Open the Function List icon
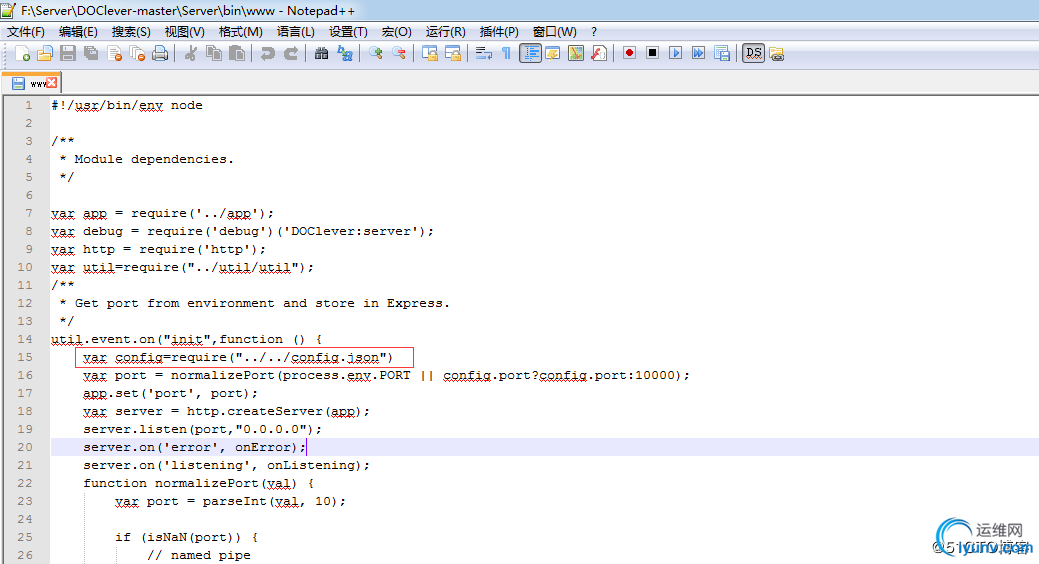1039x564 pixels. [x=599, y=54]
